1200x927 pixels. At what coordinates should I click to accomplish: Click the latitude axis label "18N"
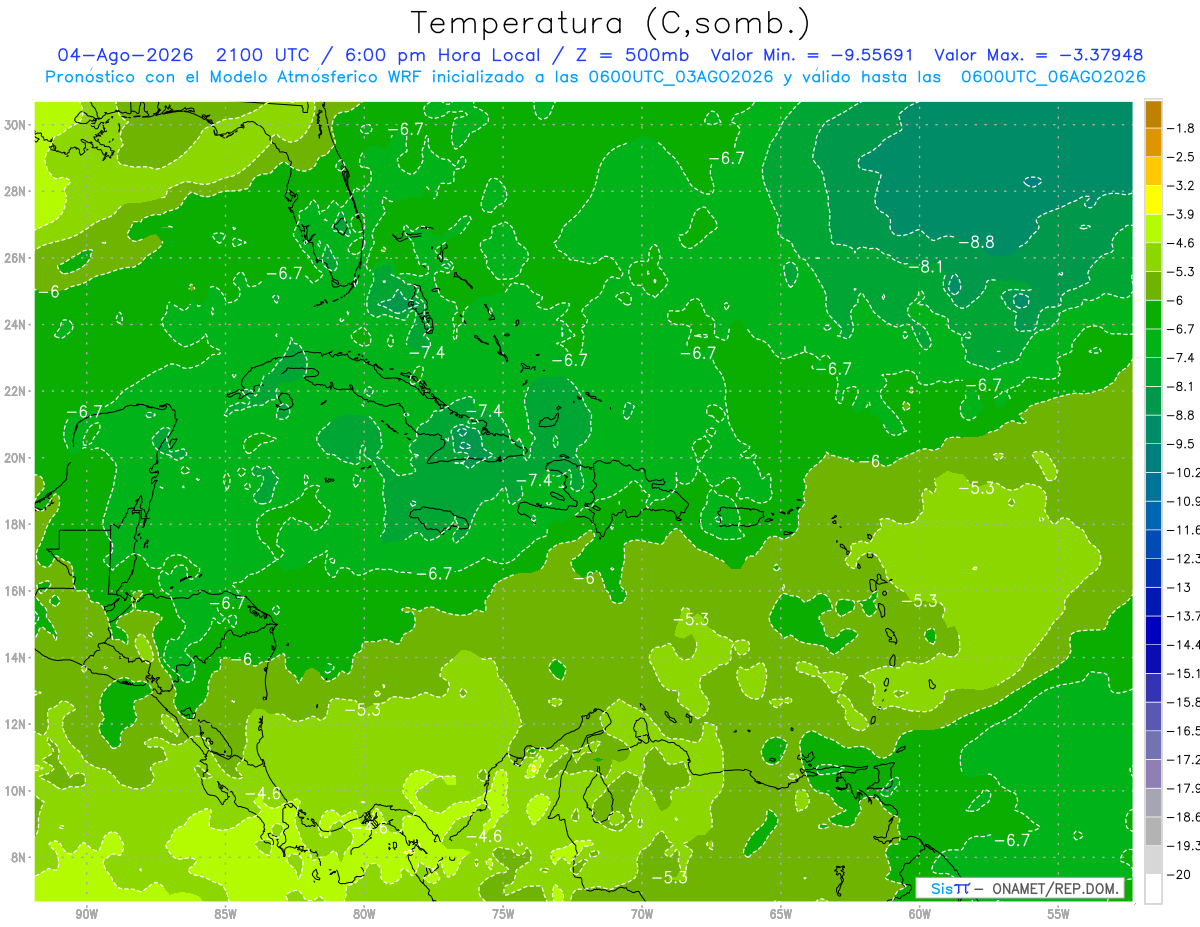click(15, 525)
